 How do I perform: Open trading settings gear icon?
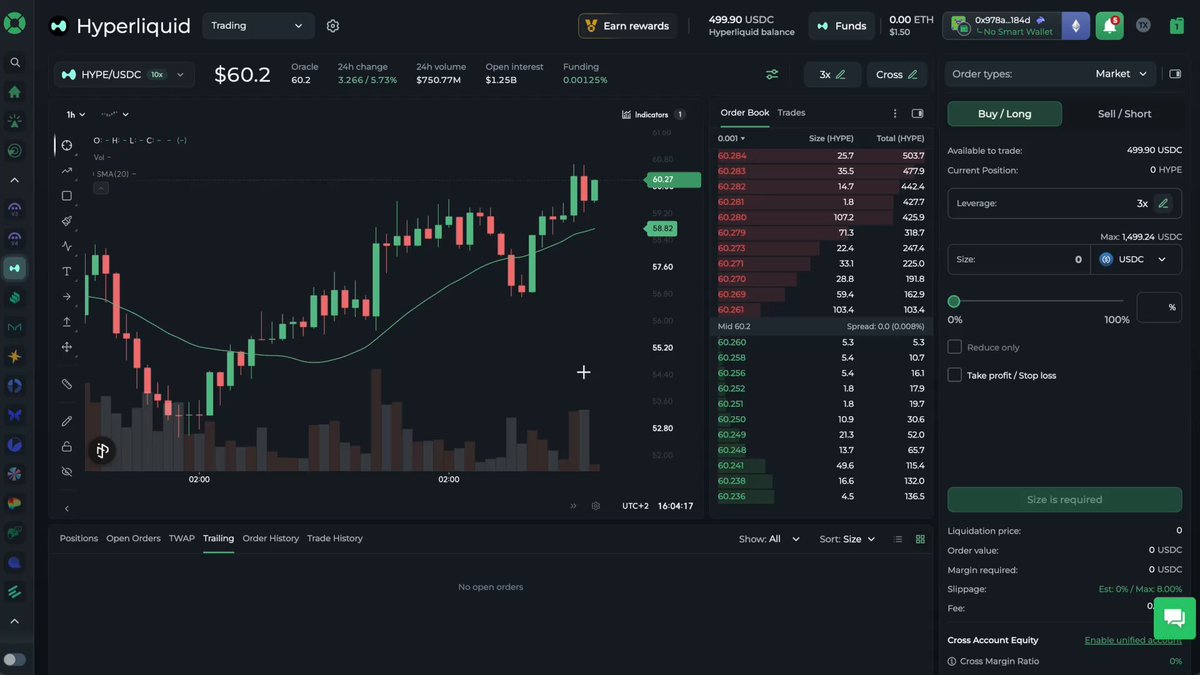(333, 26)
